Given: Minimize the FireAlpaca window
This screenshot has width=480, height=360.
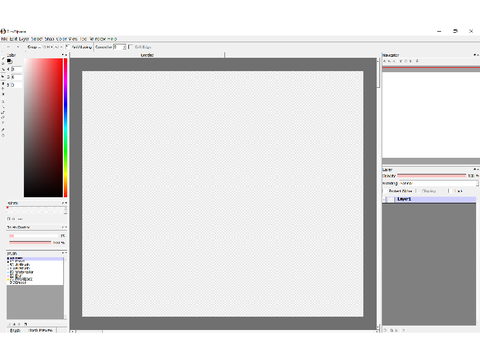Looking at the screenshot, I should [x=439, y=31].
